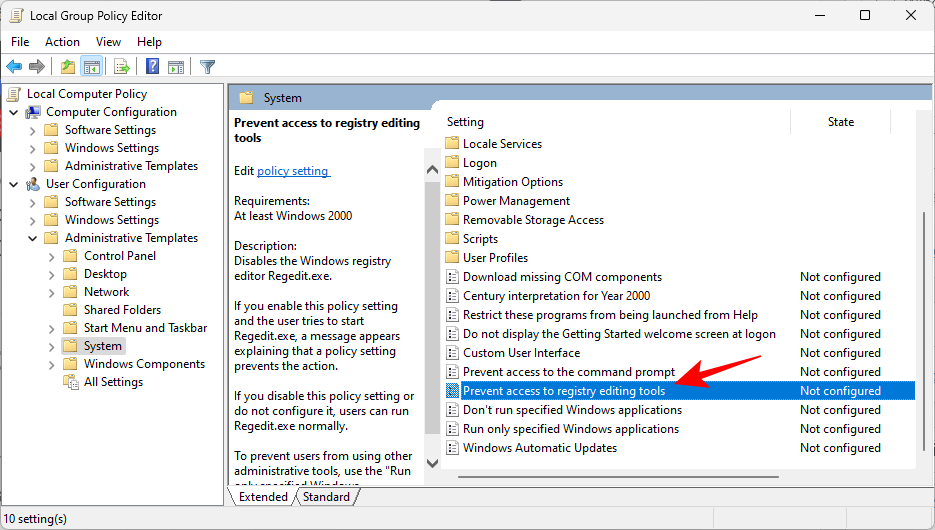Screen dimensions: 935x530
Task: Click the Export List toolbar icon
Action: pos(122,67)
